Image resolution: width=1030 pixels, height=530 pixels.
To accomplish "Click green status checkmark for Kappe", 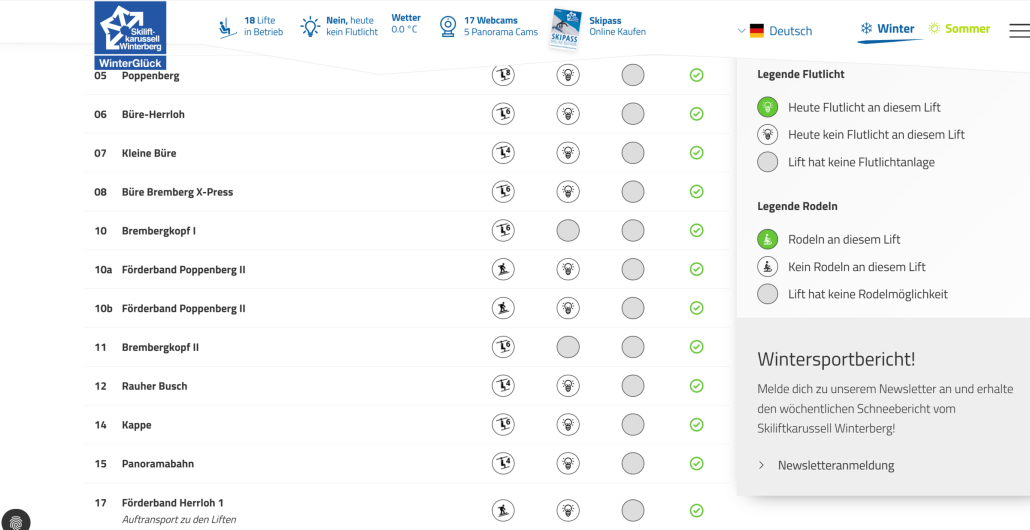I will (x=696, y=425).
